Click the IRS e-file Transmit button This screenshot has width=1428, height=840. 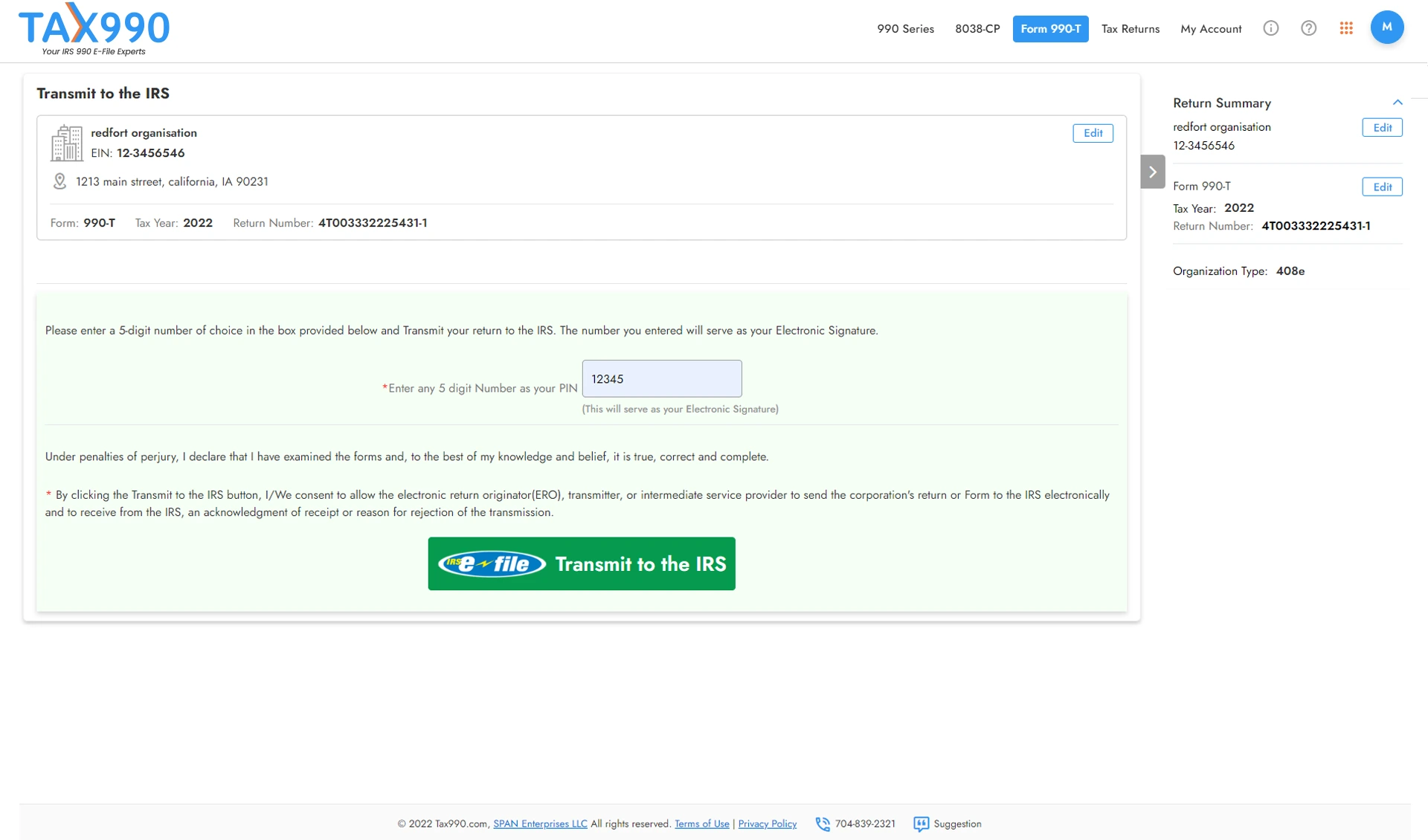(581, 564)
